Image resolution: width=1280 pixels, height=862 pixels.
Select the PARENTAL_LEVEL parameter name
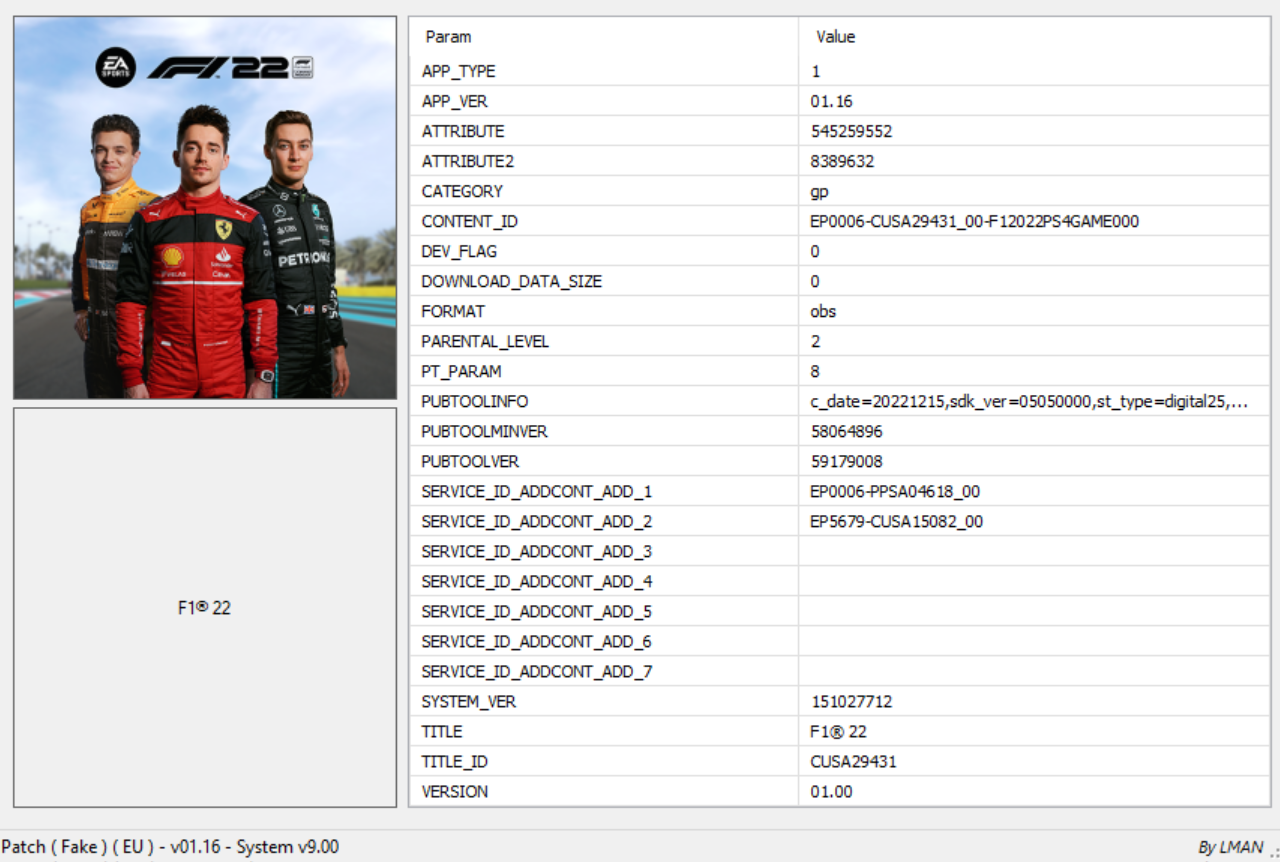click(485, 341)
